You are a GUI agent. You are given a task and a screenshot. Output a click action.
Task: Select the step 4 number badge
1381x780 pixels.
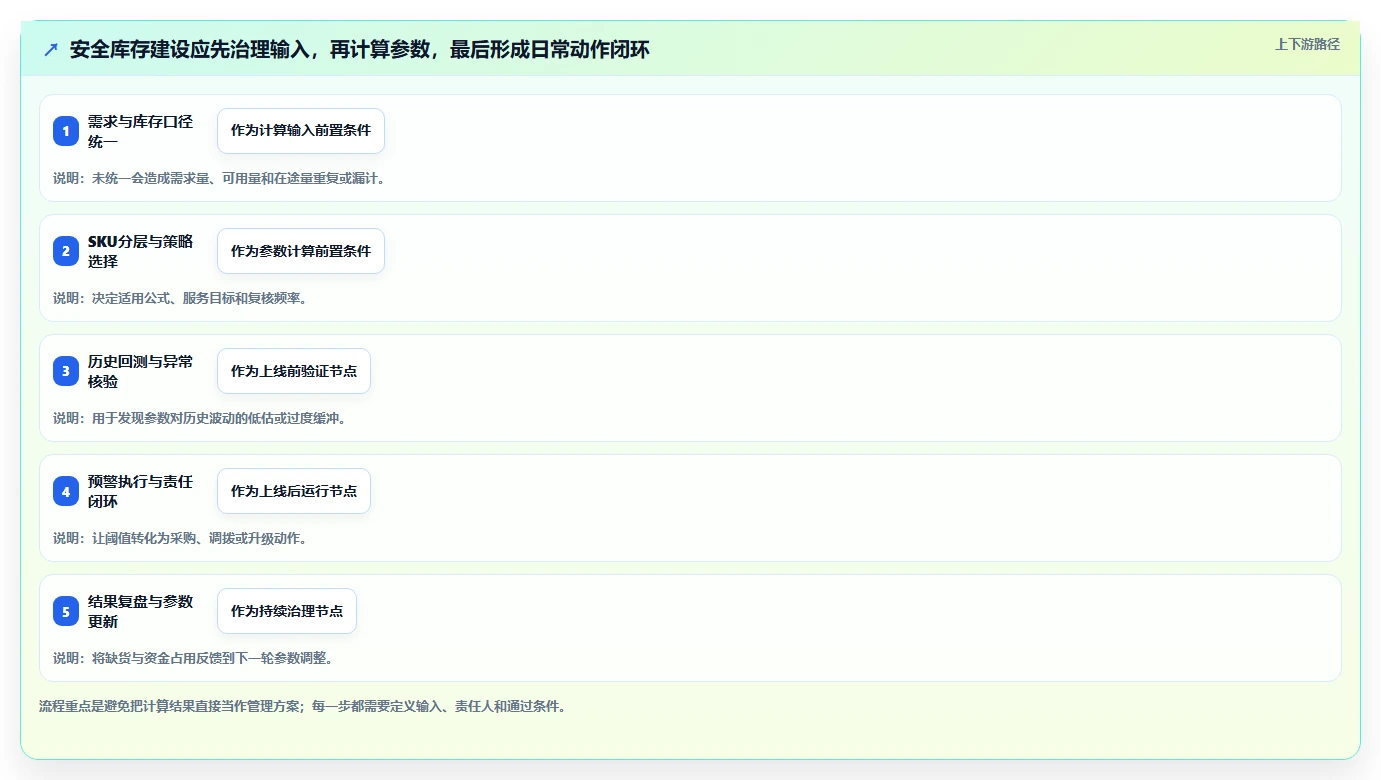click(66, 491)
